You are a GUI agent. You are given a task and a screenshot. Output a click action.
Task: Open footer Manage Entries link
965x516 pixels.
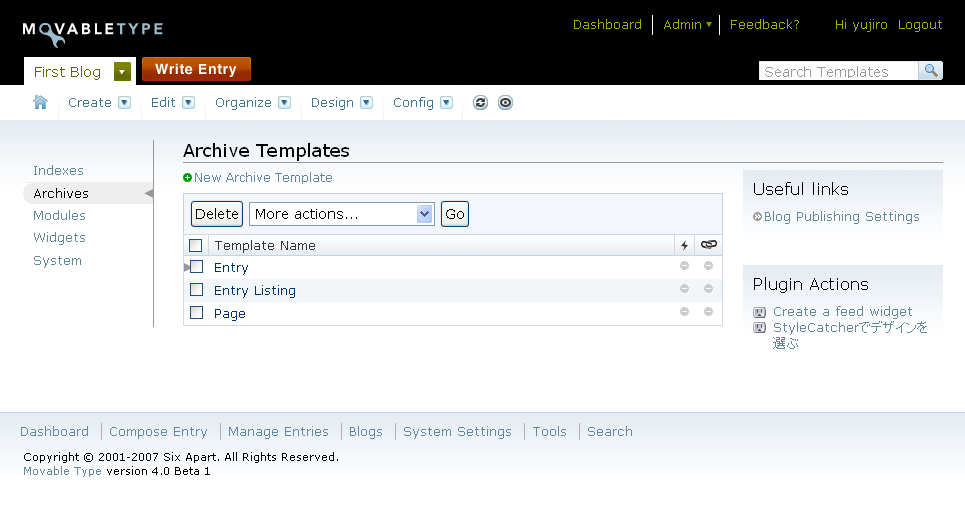click(x=278, y=432)
